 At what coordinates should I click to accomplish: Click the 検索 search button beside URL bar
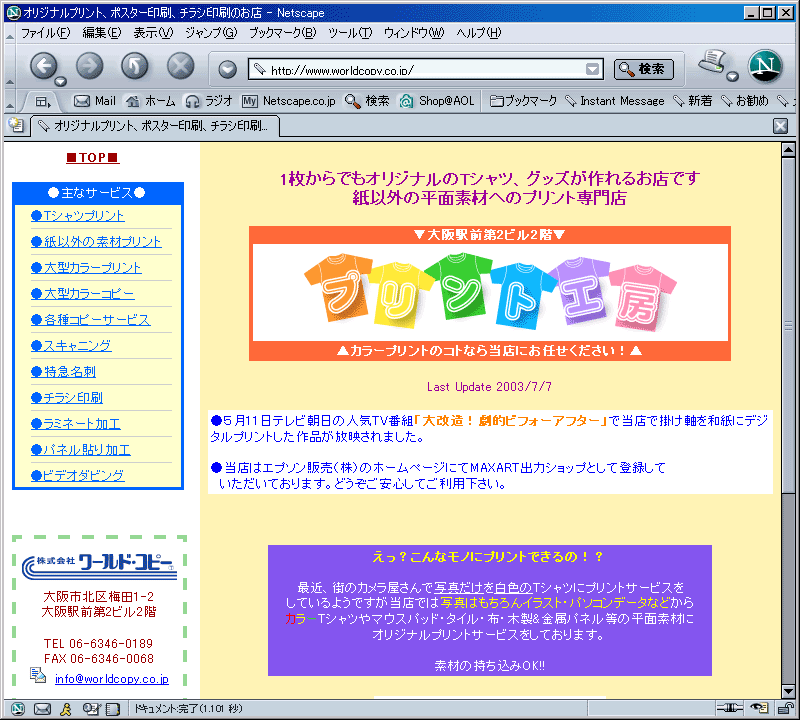643,69
